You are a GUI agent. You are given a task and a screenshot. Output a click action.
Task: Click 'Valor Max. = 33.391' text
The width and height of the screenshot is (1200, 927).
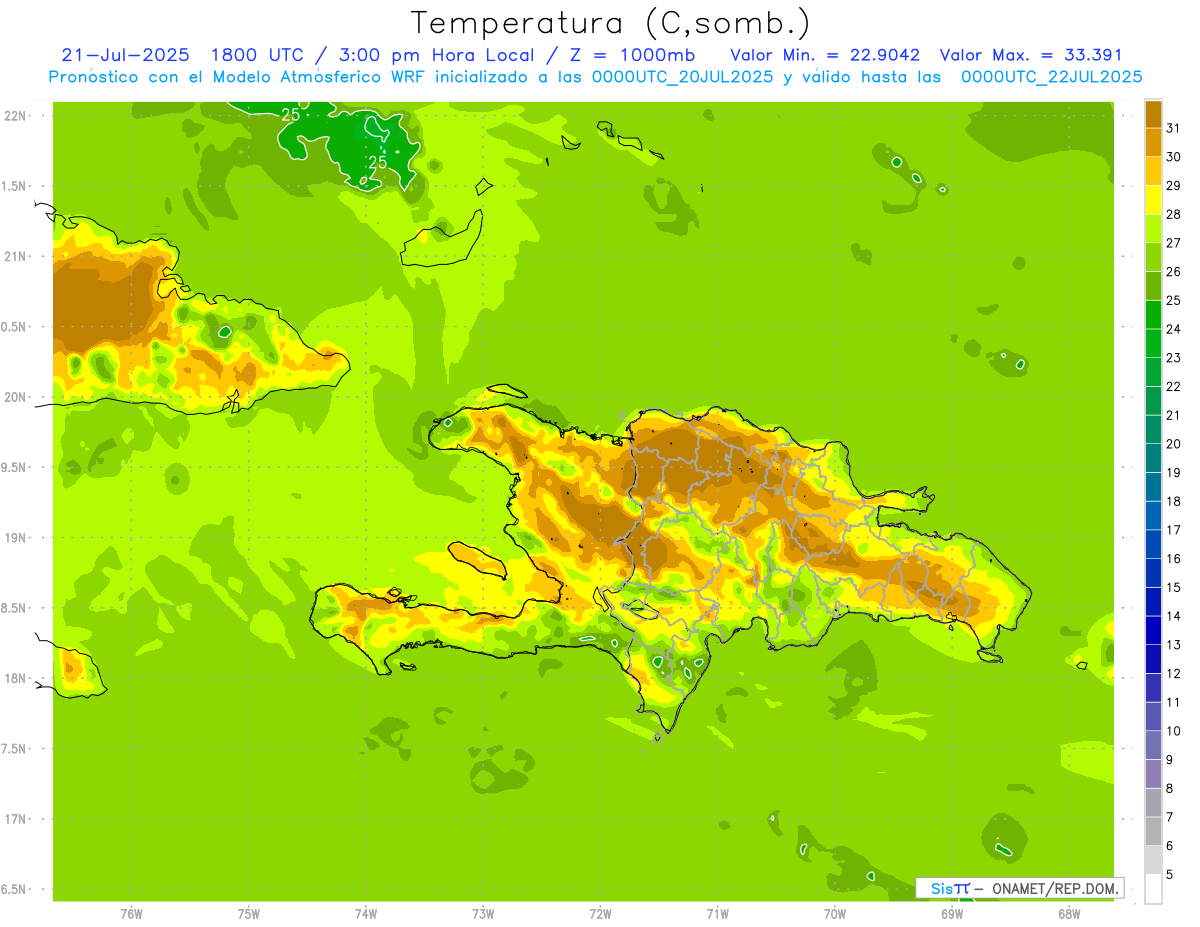[x=1031, y=55]
